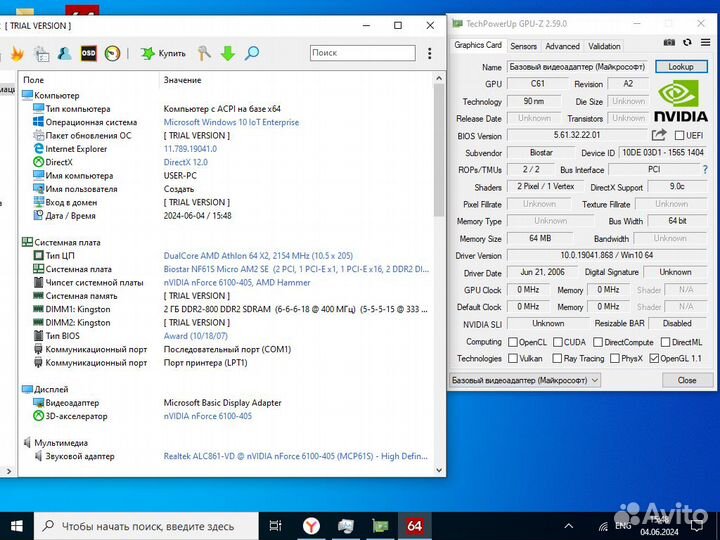
Task: Toggle the DirectML checkbox
Action: tap(665, 343)
